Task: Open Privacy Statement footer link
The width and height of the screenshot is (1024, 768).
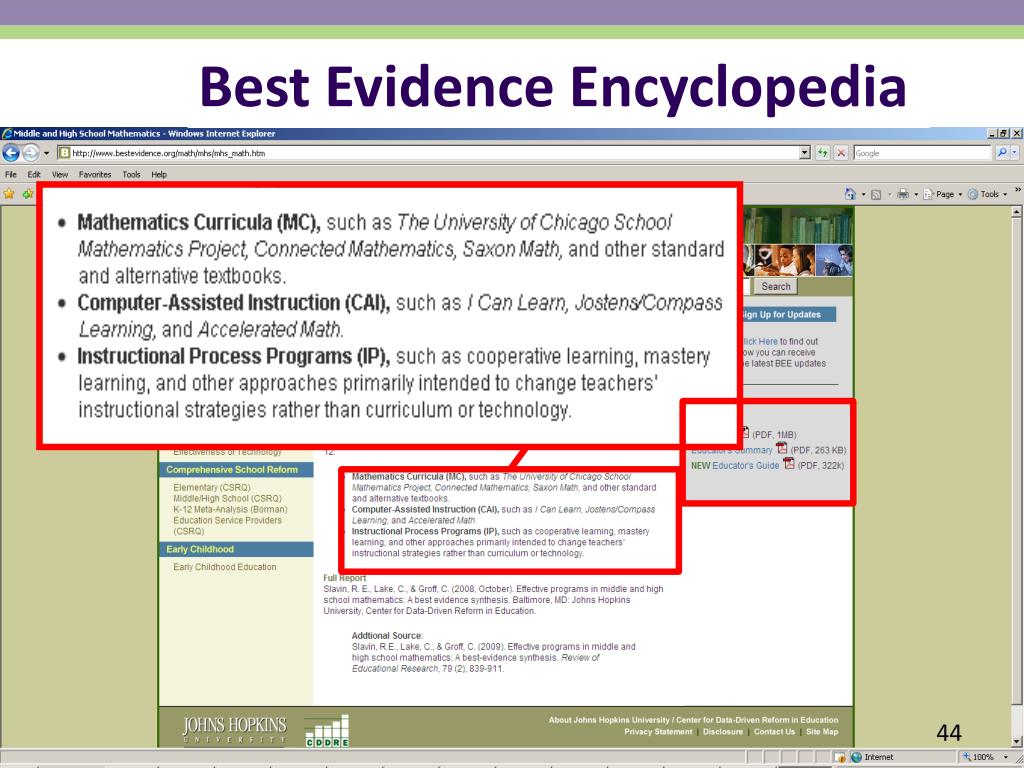Action: (x=658, y=731)
